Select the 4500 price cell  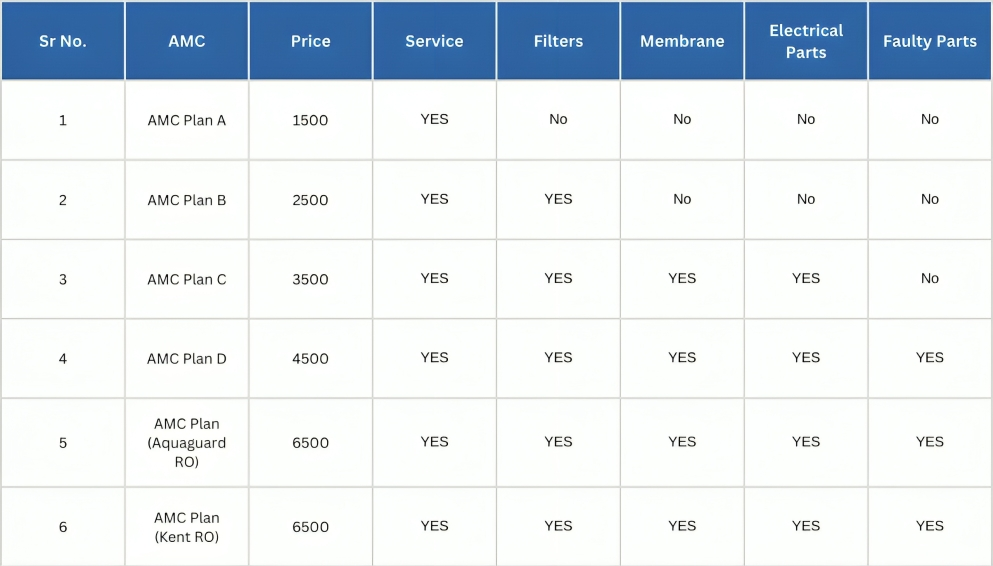[x=310, y=358]
